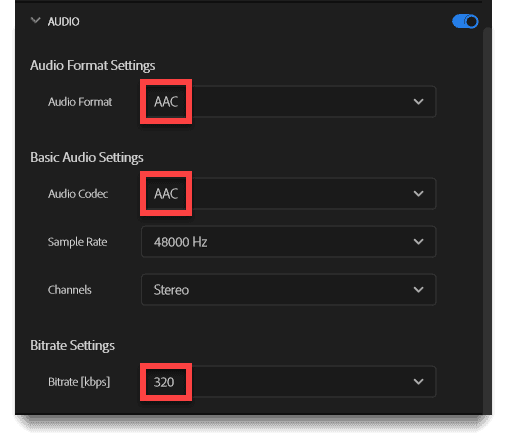Image resolution: width=508 pixels, height=446 pixels.
Task: Click the Basic Audio Settings heading
Action: coord(87,157)
